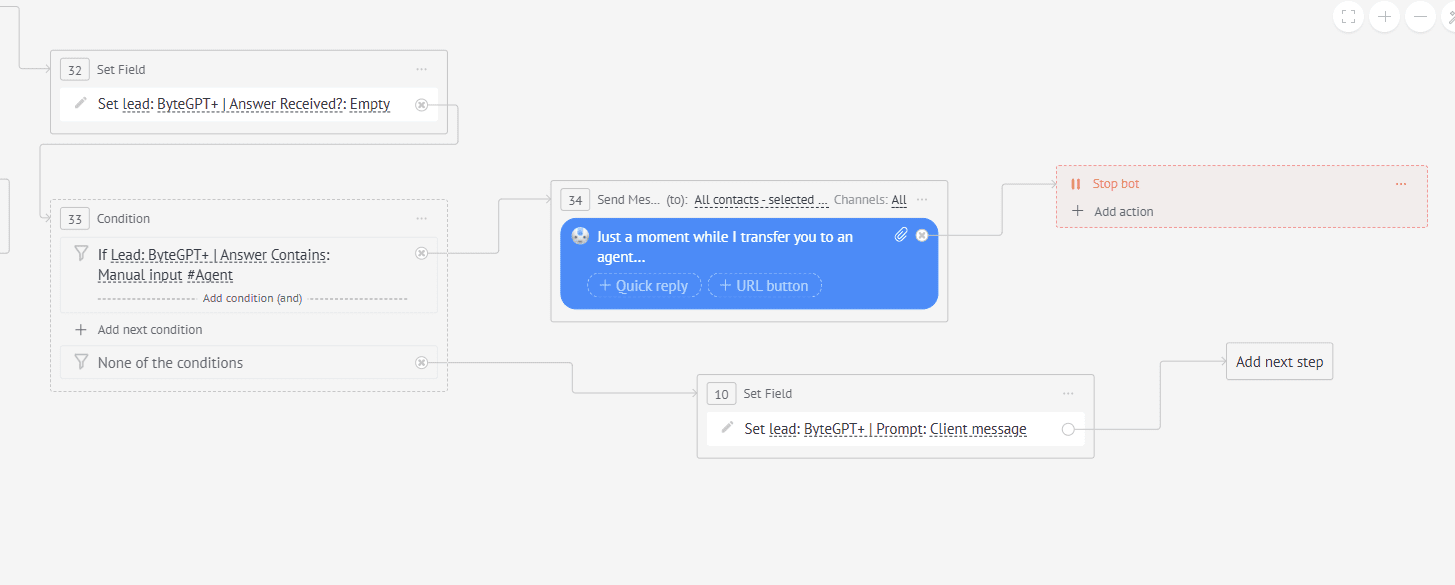Click plus icon beside Add next condition

(x=81, y=330)
